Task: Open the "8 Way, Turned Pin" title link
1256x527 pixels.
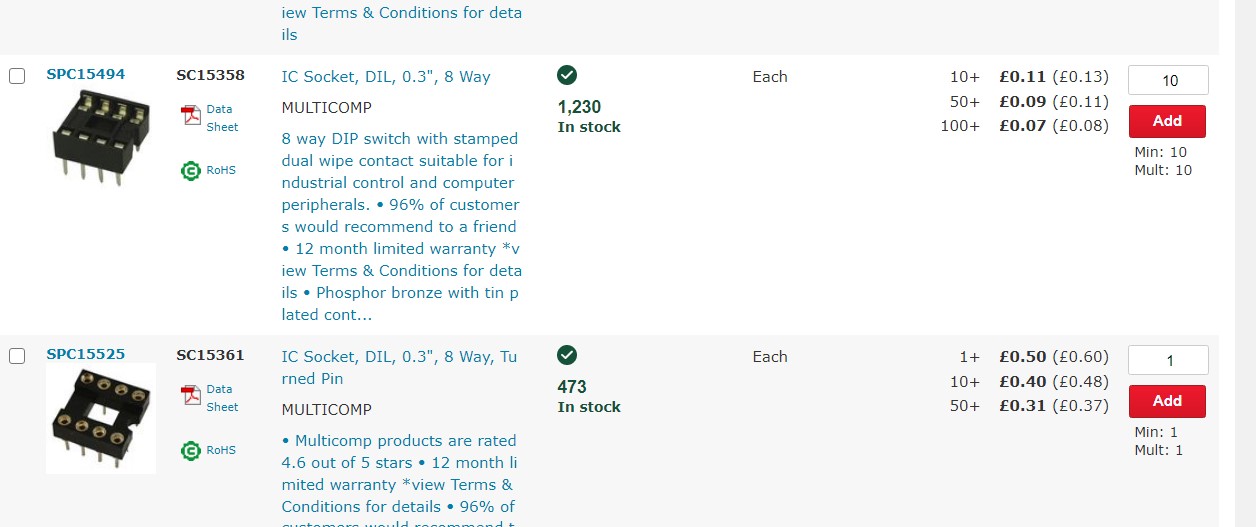Action: click(x=399, y=367)
